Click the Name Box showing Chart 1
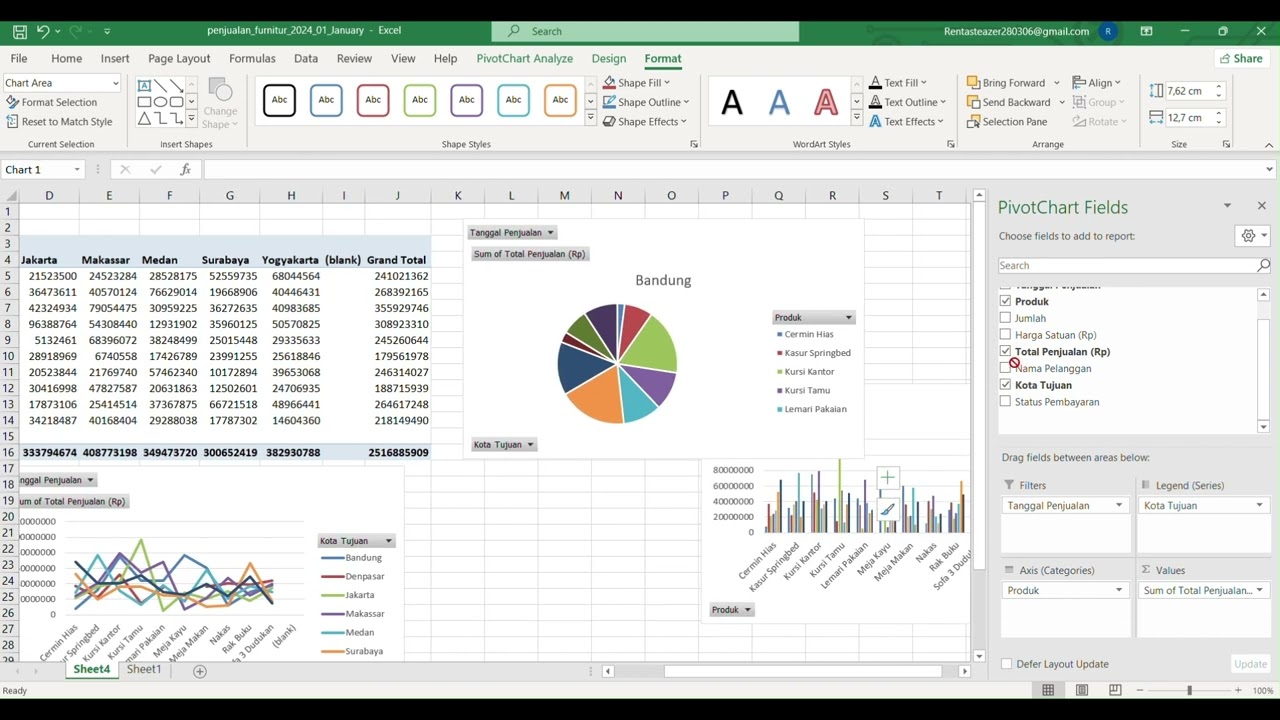This screenshot has height=720, width=1280. click(37, 170)
